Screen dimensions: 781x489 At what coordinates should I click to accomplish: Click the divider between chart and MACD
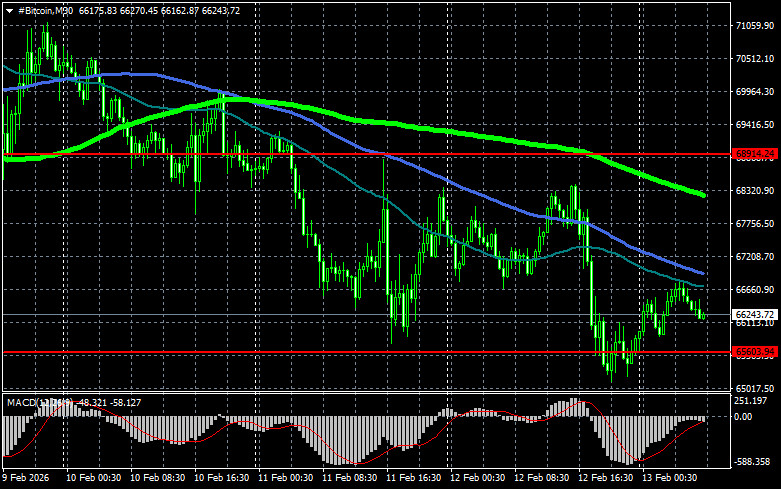pos(360,393)
